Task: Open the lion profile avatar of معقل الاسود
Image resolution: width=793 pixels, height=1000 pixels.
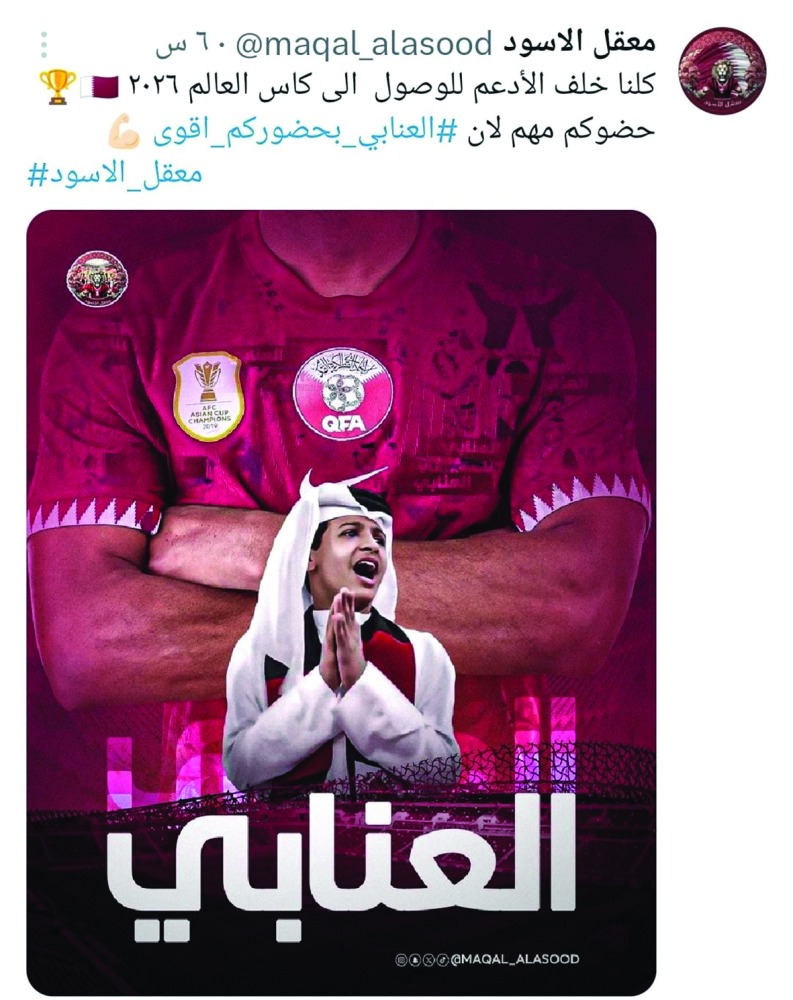Action: point(722,70)
